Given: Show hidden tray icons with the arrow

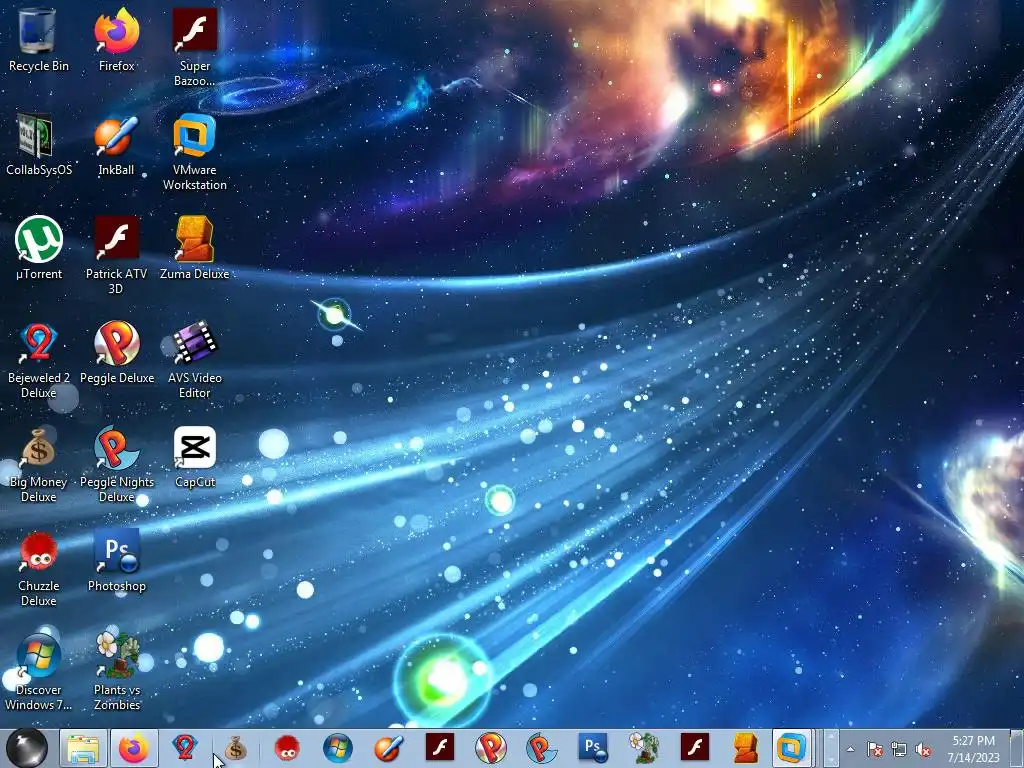Looking at the screenshot, I should [x=850, y=749].
